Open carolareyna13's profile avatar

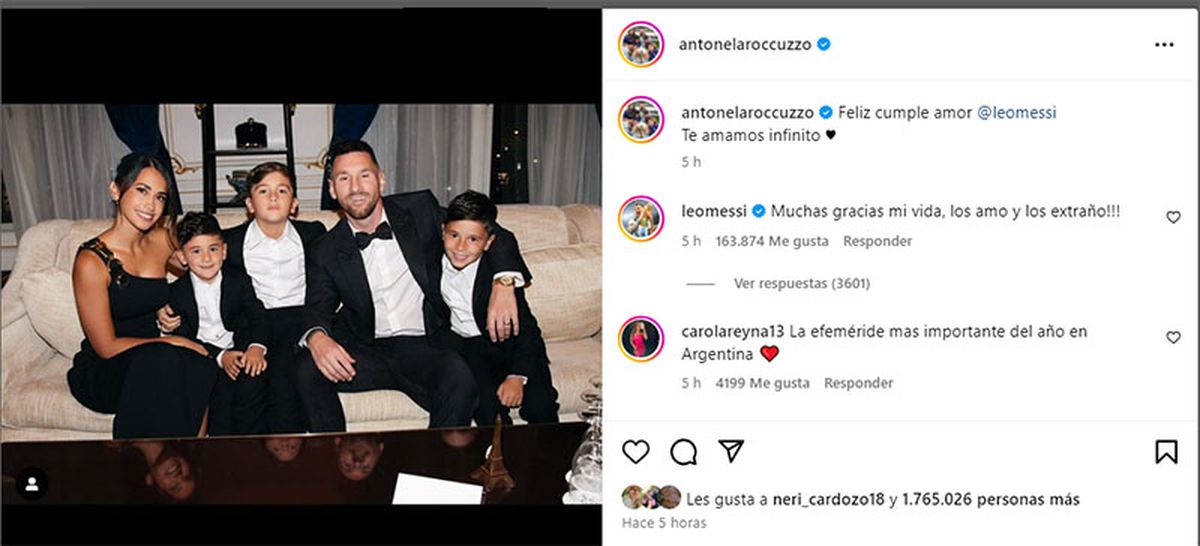pyautogui.click(x=641, y=339)
